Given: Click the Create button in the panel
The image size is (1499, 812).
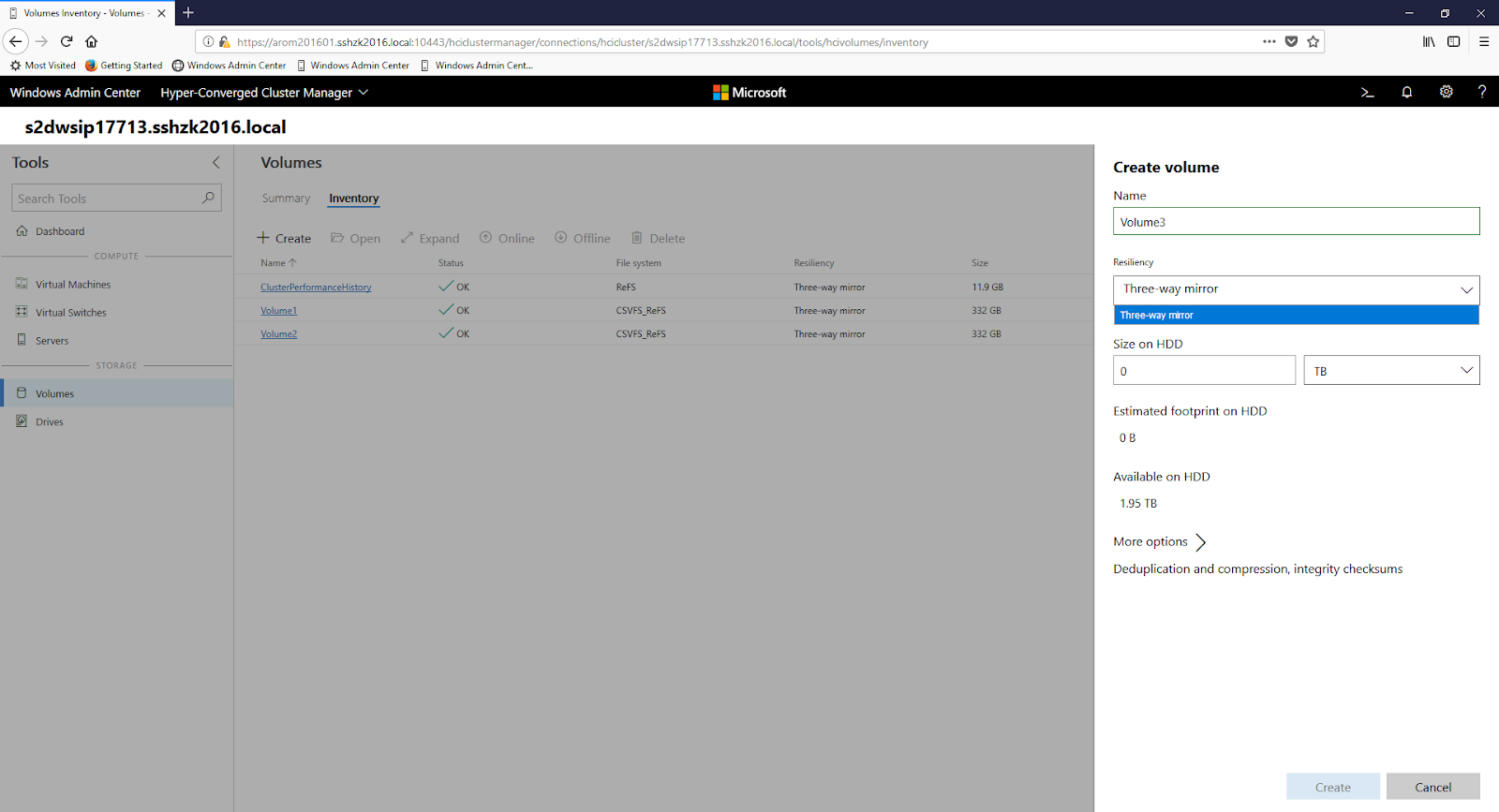Looking at the screenshot, I should 1332,787.
